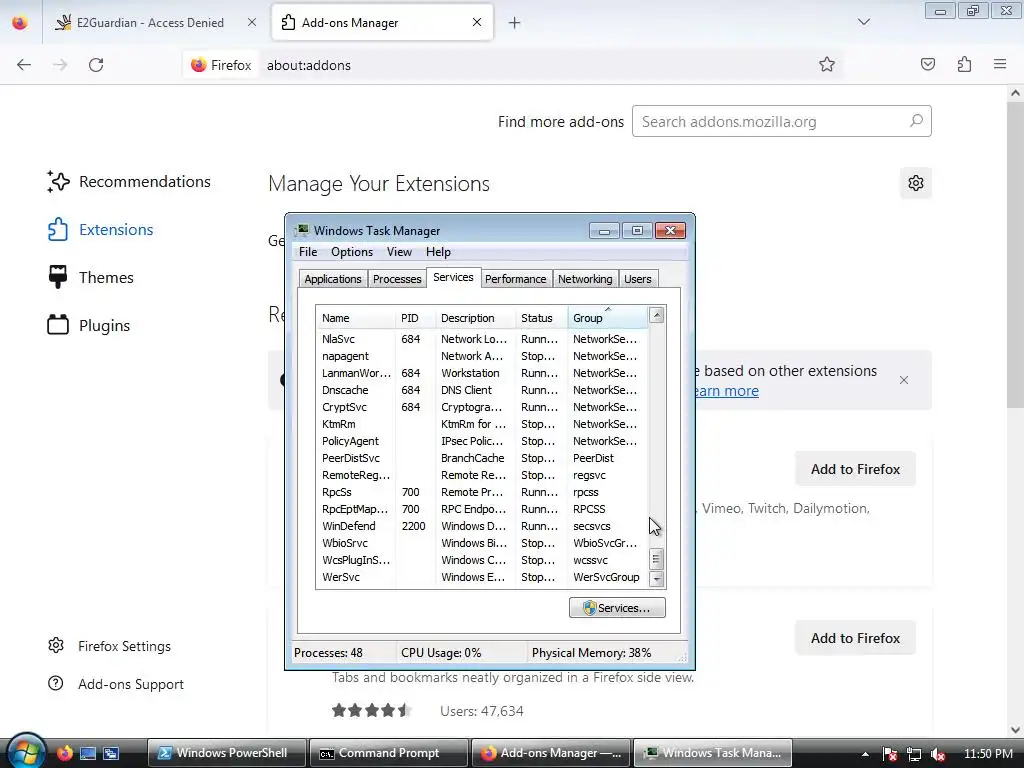
Task: Sort services by PID column header
Action: point(415,318)
